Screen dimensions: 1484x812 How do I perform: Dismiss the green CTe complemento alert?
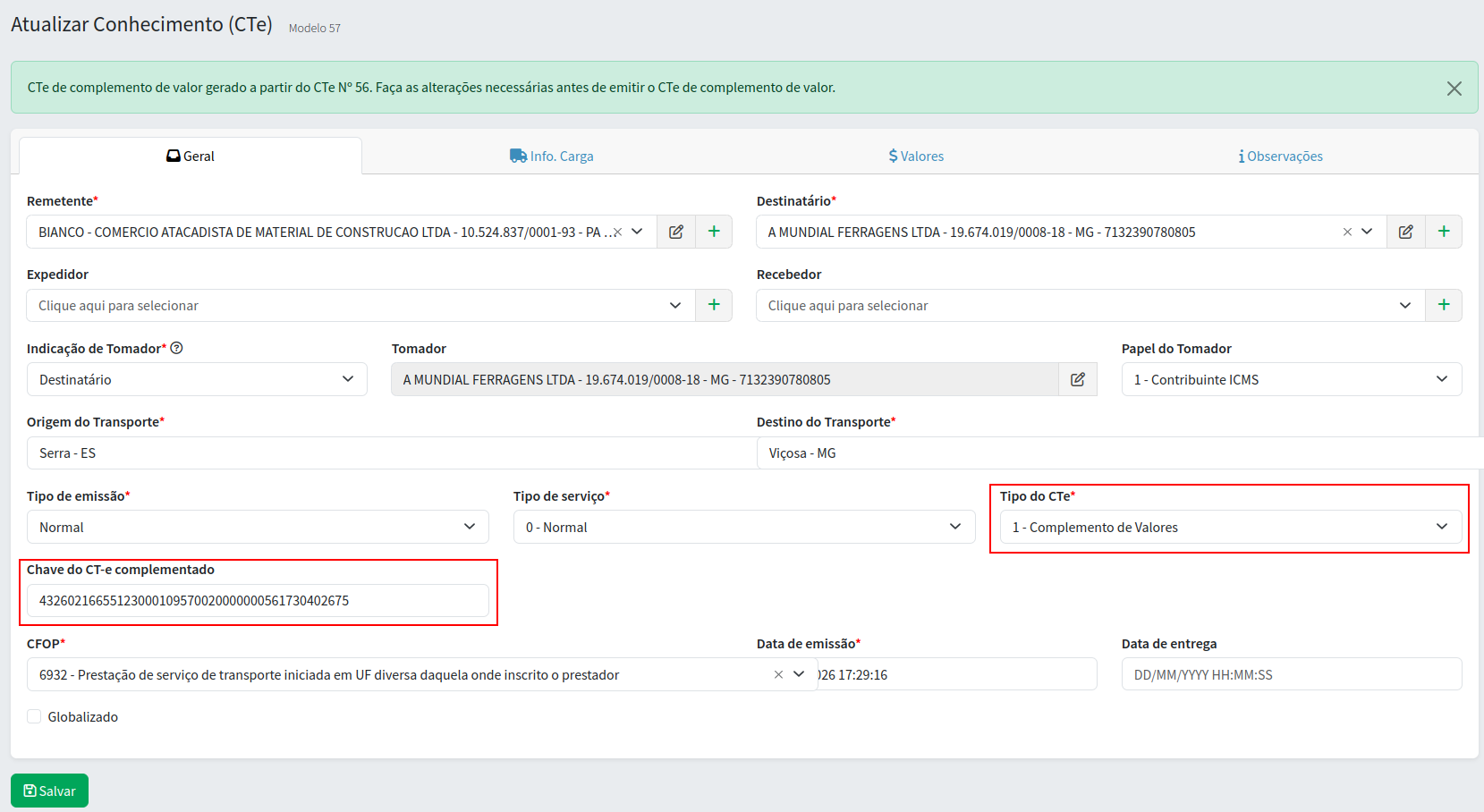pos(1454,88)
